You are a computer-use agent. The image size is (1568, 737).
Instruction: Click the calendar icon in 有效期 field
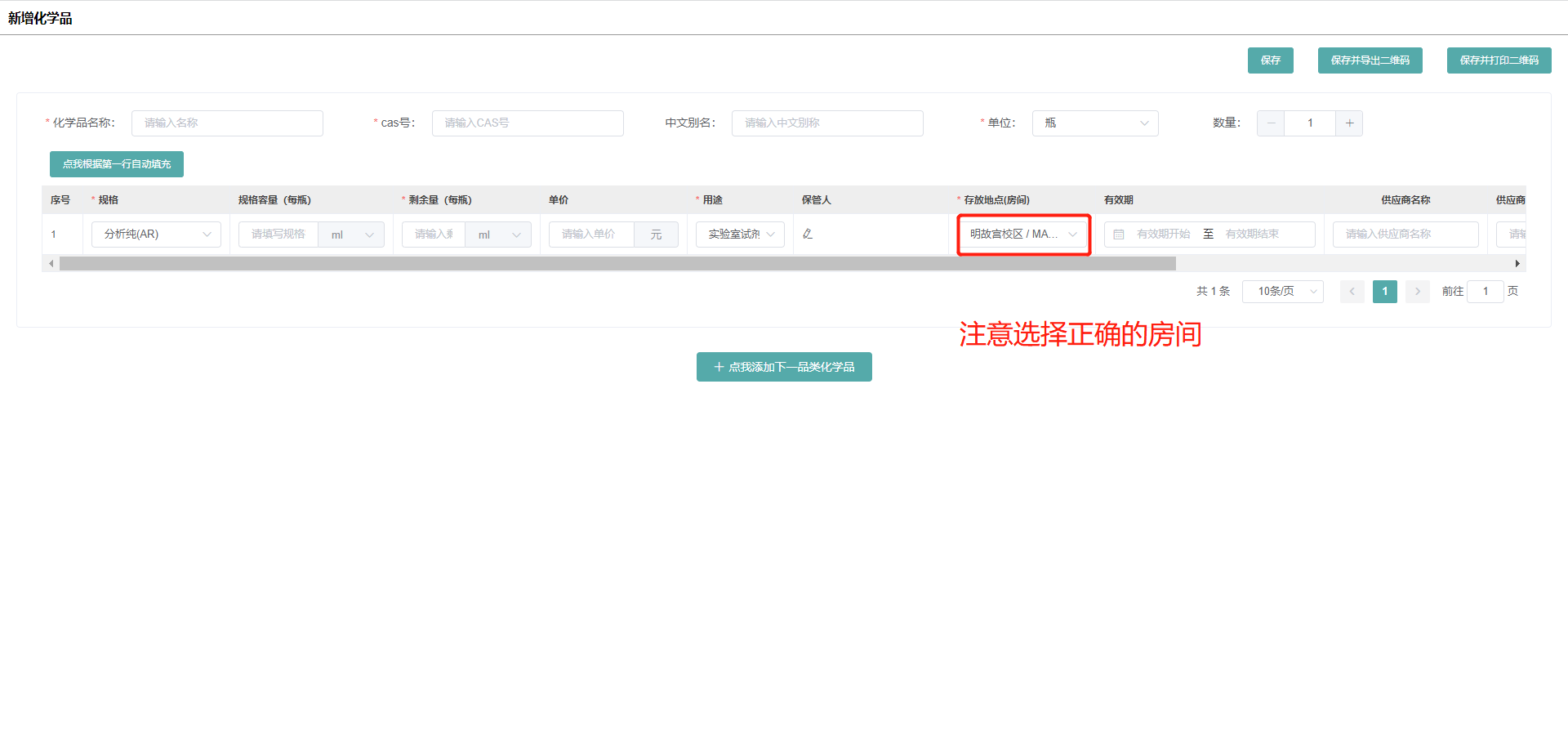click(x=1119, y=234)
